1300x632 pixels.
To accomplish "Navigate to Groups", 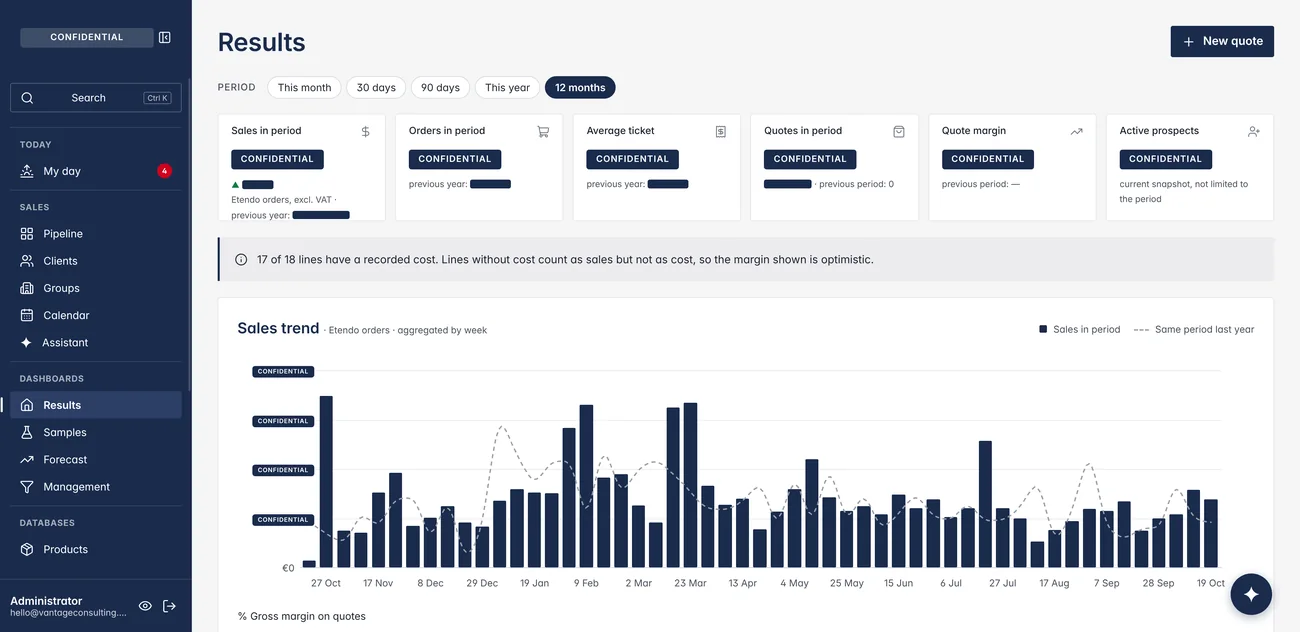I will pos(96,288).
